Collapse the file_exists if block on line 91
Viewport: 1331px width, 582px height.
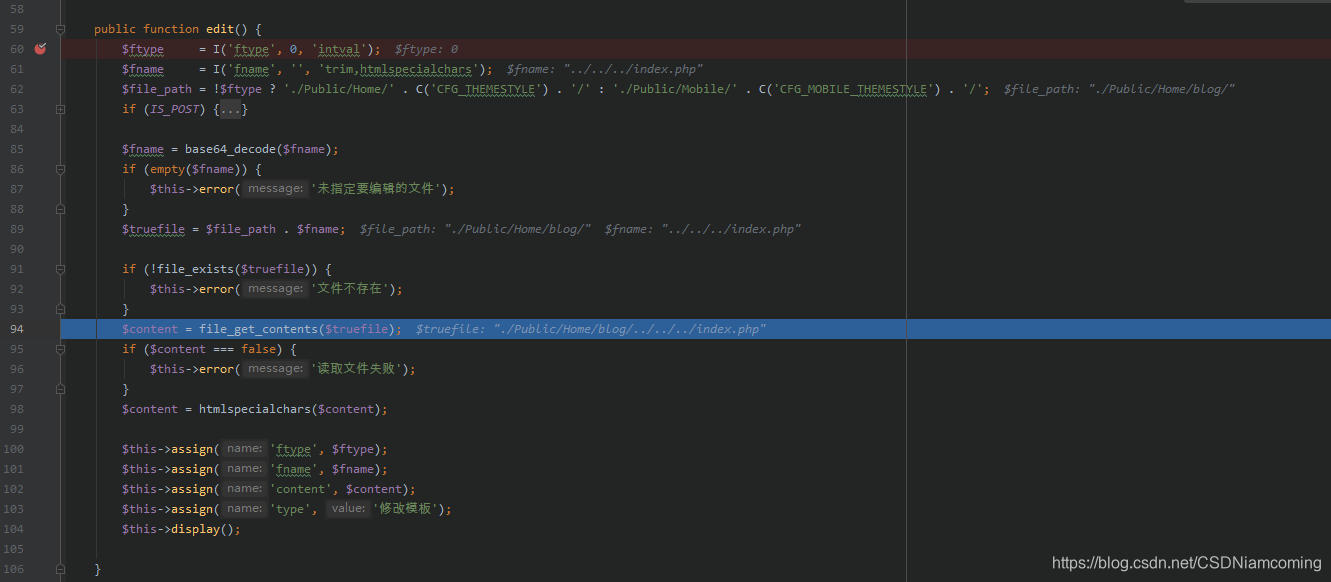pyautogui.click(x=61, y=269)
